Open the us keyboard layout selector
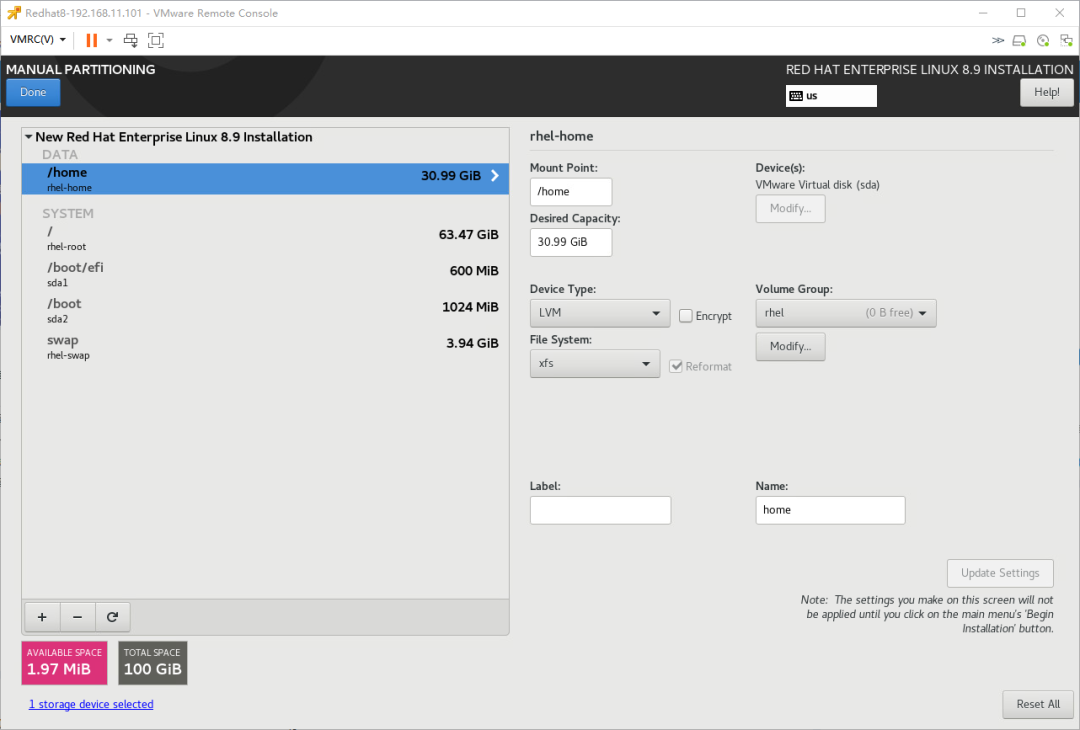 [x=831, y=96]
